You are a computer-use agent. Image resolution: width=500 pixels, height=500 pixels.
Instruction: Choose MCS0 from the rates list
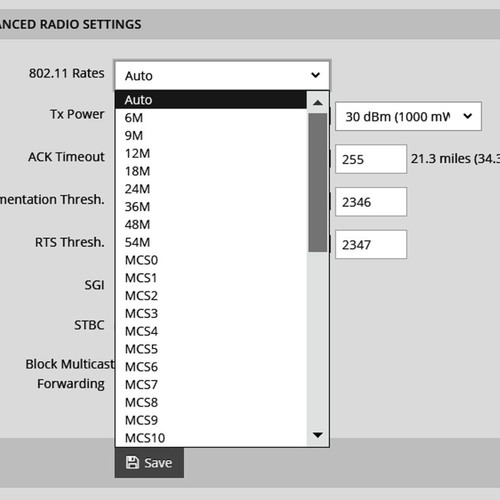[x=211, y=260]
